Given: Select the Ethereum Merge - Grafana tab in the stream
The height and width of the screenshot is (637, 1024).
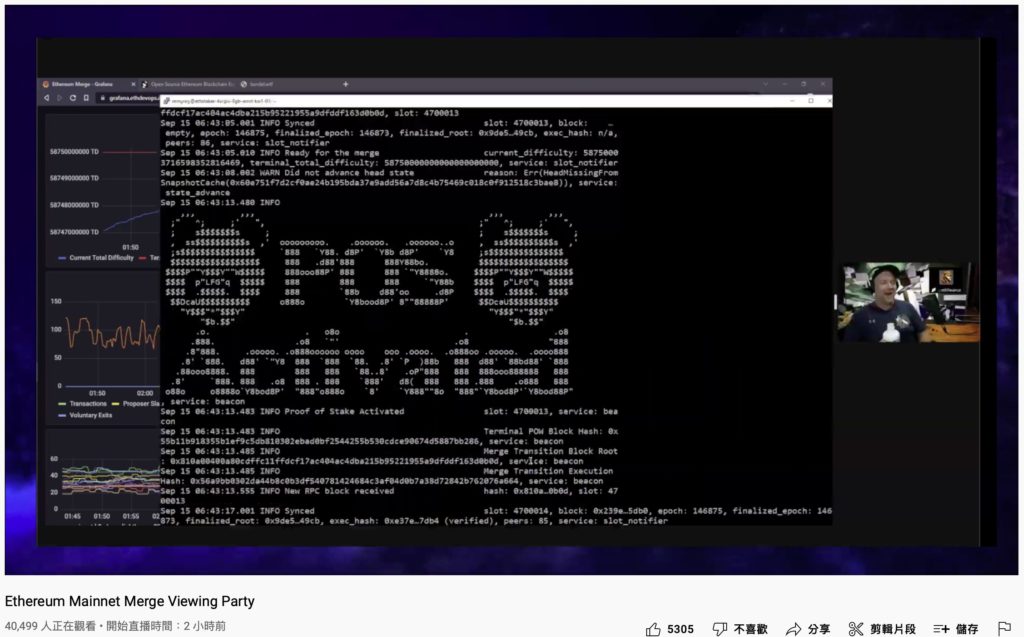Looking at the screenshot, I should point(82,84).
